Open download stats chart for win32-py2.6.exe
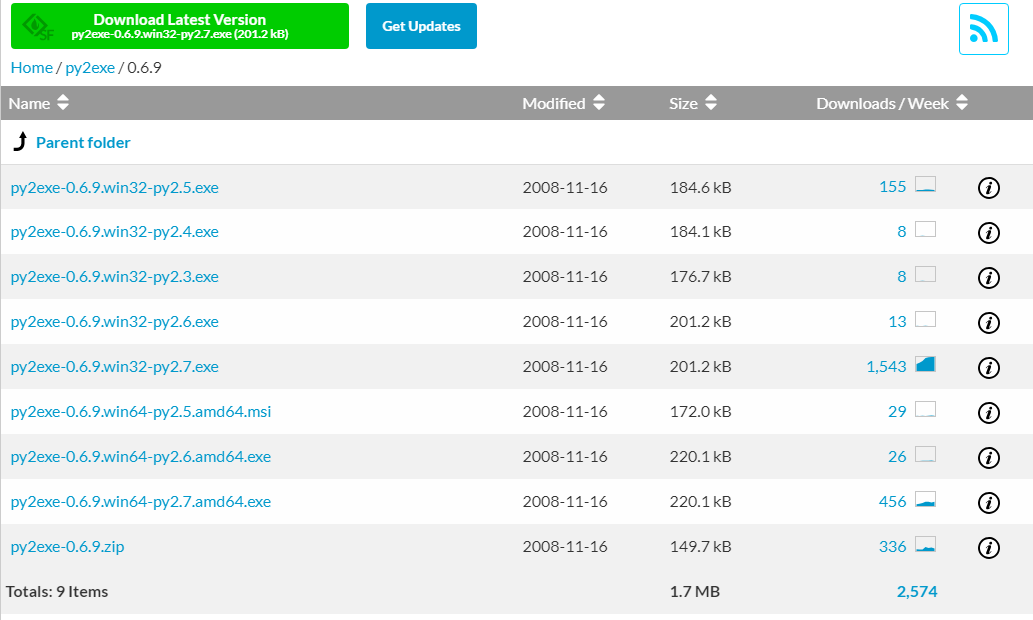Image resolution: width=1033 pixels, height=620 pixels. [x=926, y=320]
